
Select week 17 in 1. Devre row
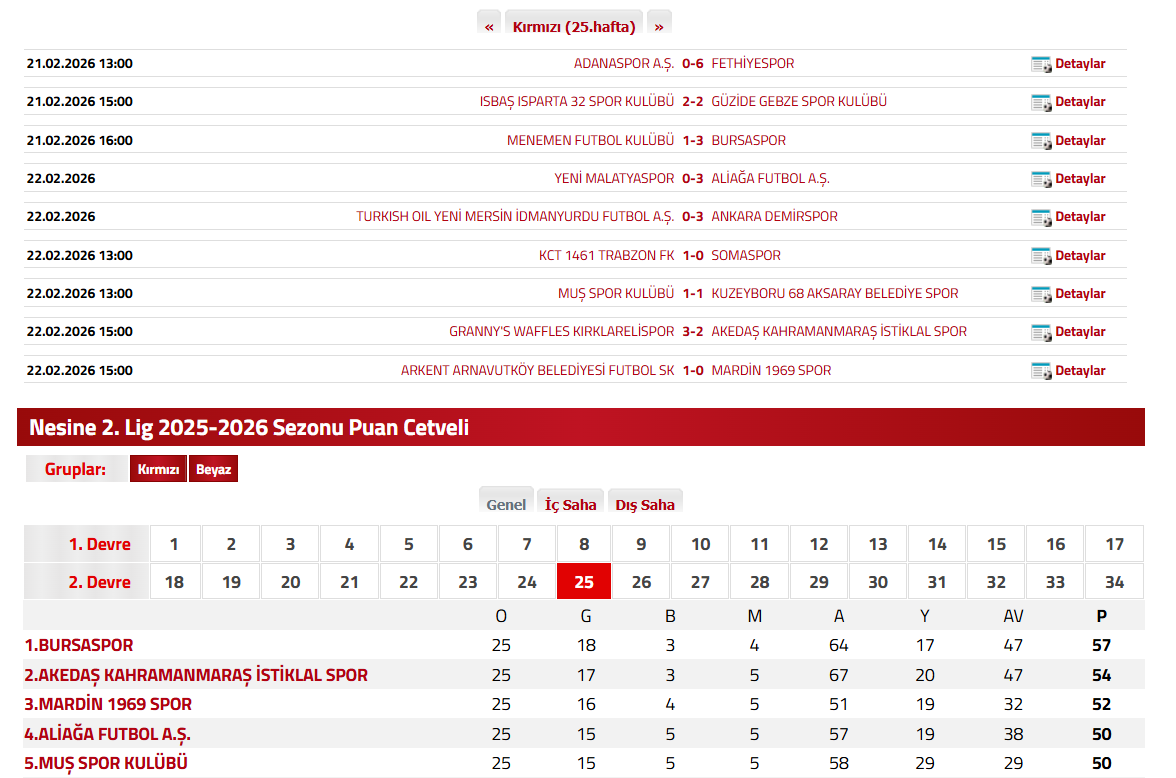1114,544
